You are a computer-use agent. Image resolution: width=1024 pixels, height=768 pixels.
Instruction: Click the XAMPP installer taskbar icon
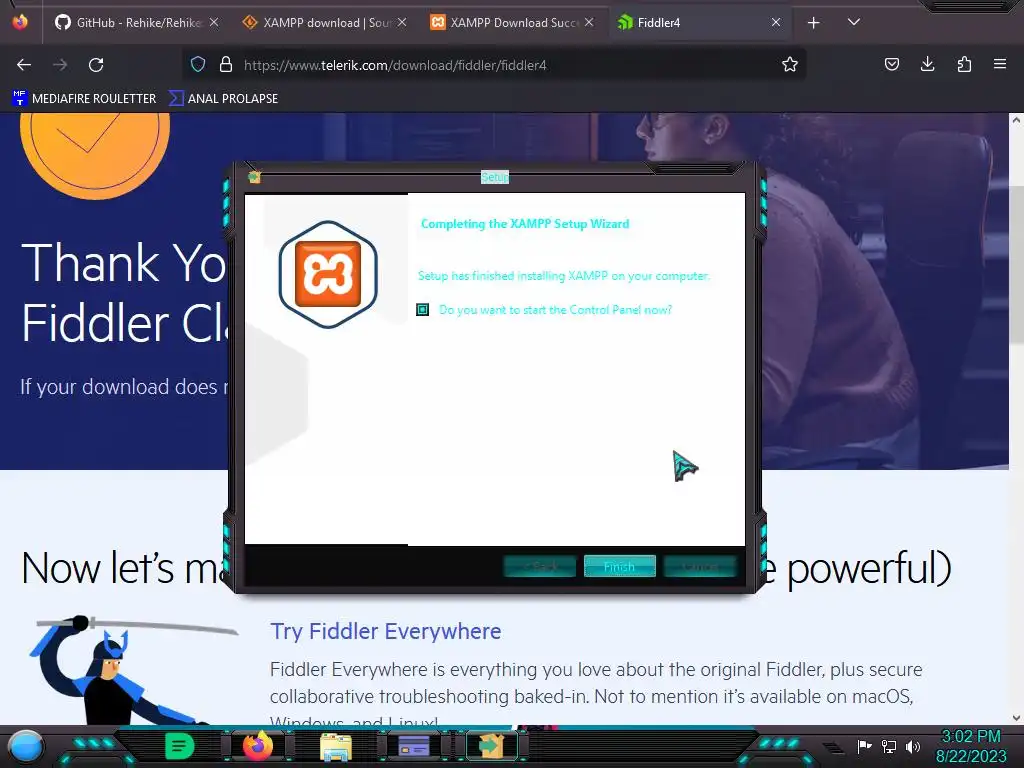click(x=491, y=746)
